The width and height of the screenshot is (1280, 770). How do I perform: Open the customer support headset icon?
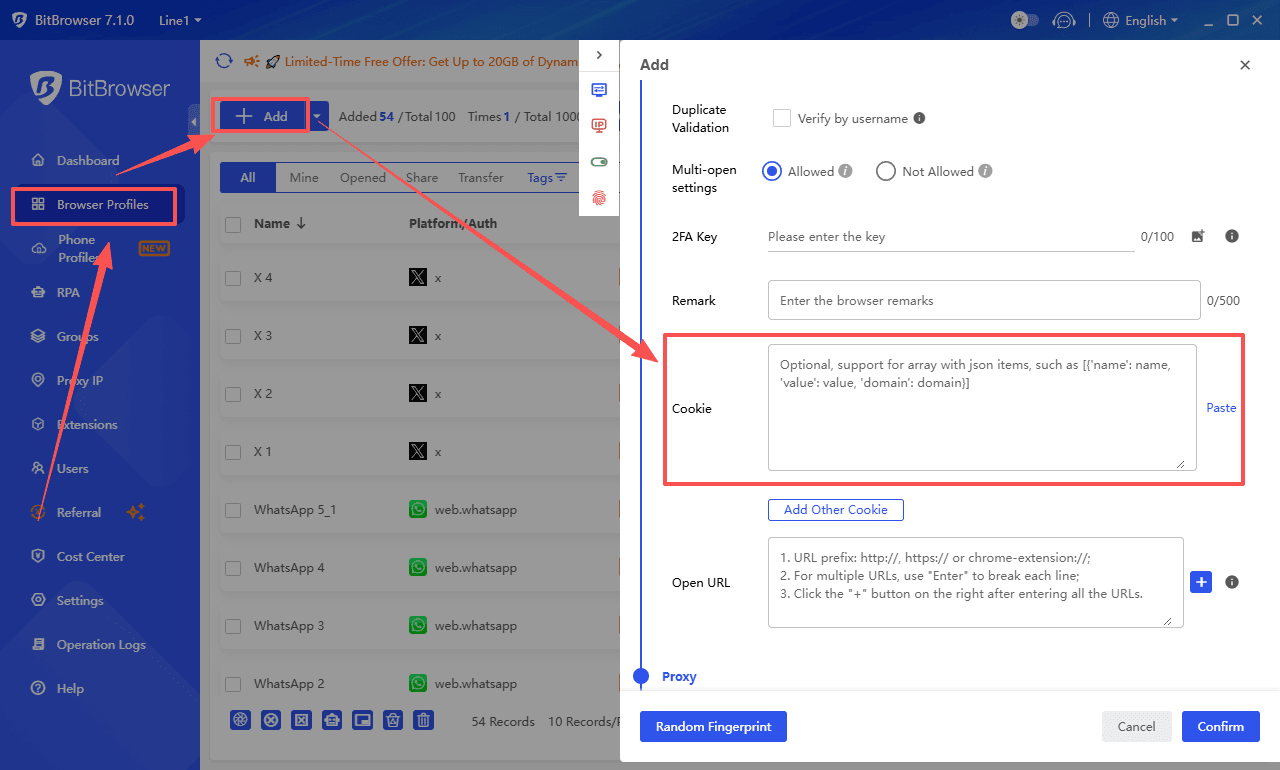[x=1065, y=20]
